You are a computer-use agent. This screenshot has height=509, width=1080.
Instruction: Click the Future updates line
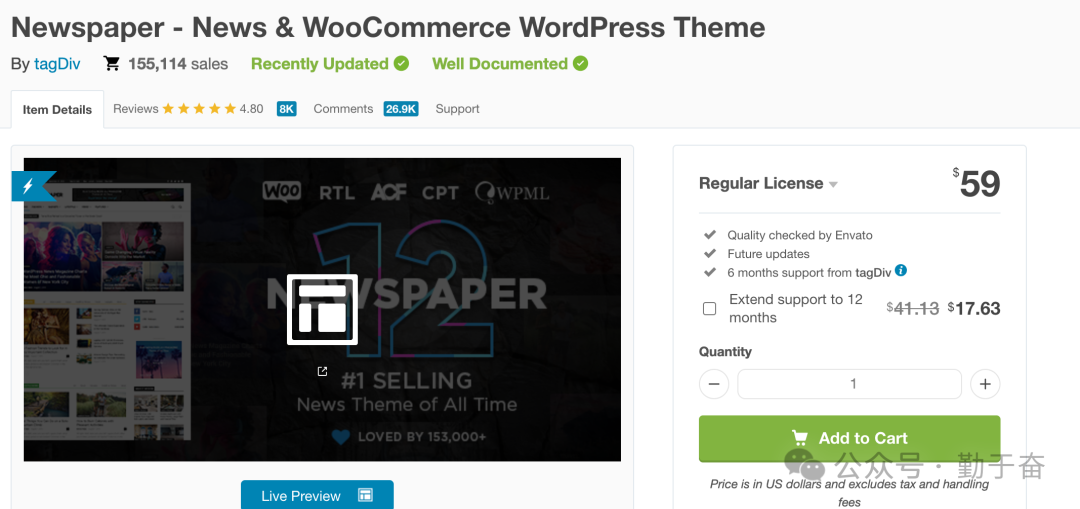point(768,253)
